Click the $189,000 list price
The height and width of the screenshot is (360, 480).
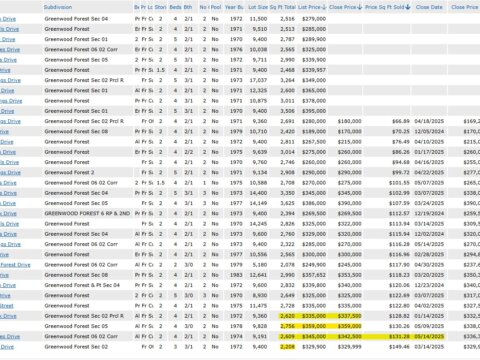[x=314, y=131]
